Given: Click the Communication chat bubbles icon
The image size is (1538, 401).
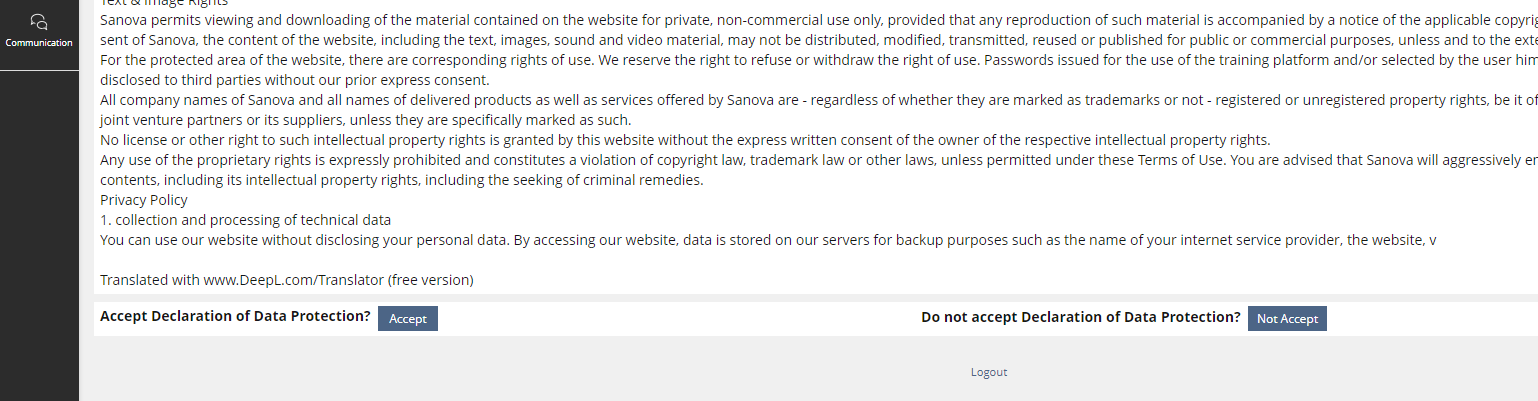Looking at the screenshot, I should pos(39,21).
